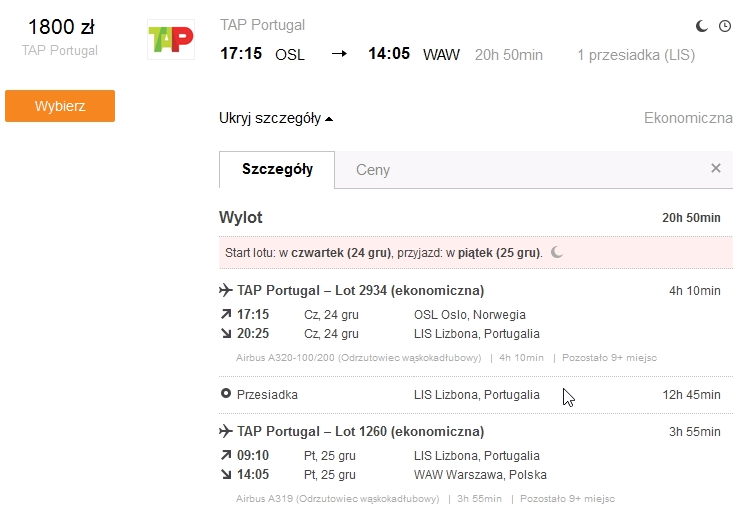Image resolution: width=738 pixels, height=513 pixels.
Task: Click the arrival arrow icon at 14:05 Warszawa
Action: [226, 474]
